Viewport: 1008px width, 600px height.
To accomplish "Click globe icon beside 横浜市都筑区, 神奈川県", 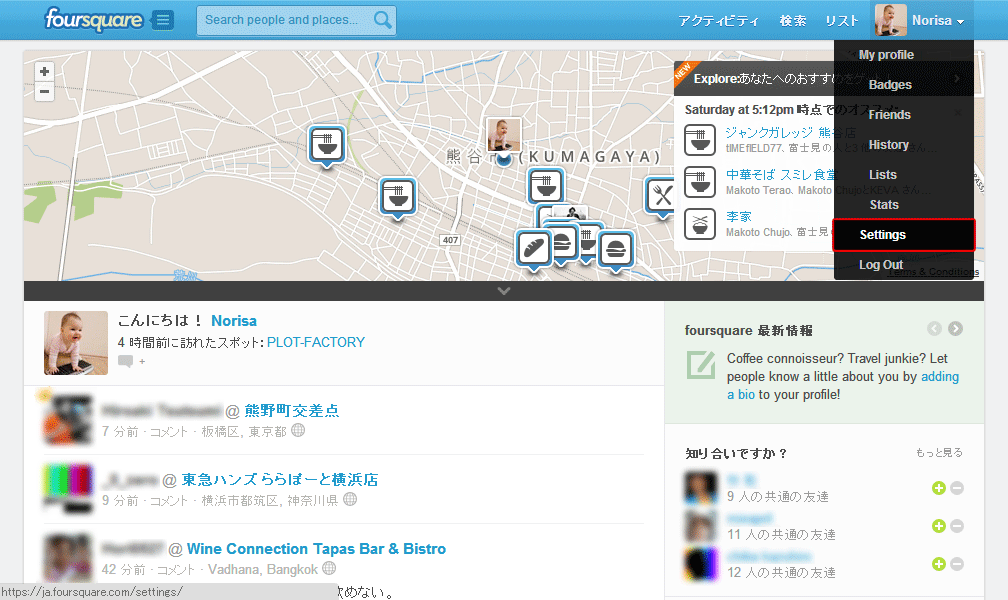I will (350, 499).
